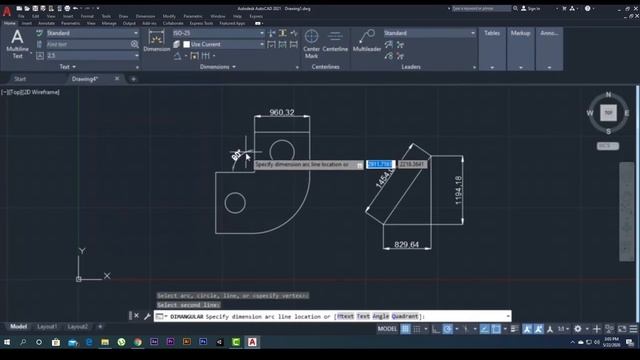Click the Find text input field
The width and height of the screenshot is (640, 360).
88,44
